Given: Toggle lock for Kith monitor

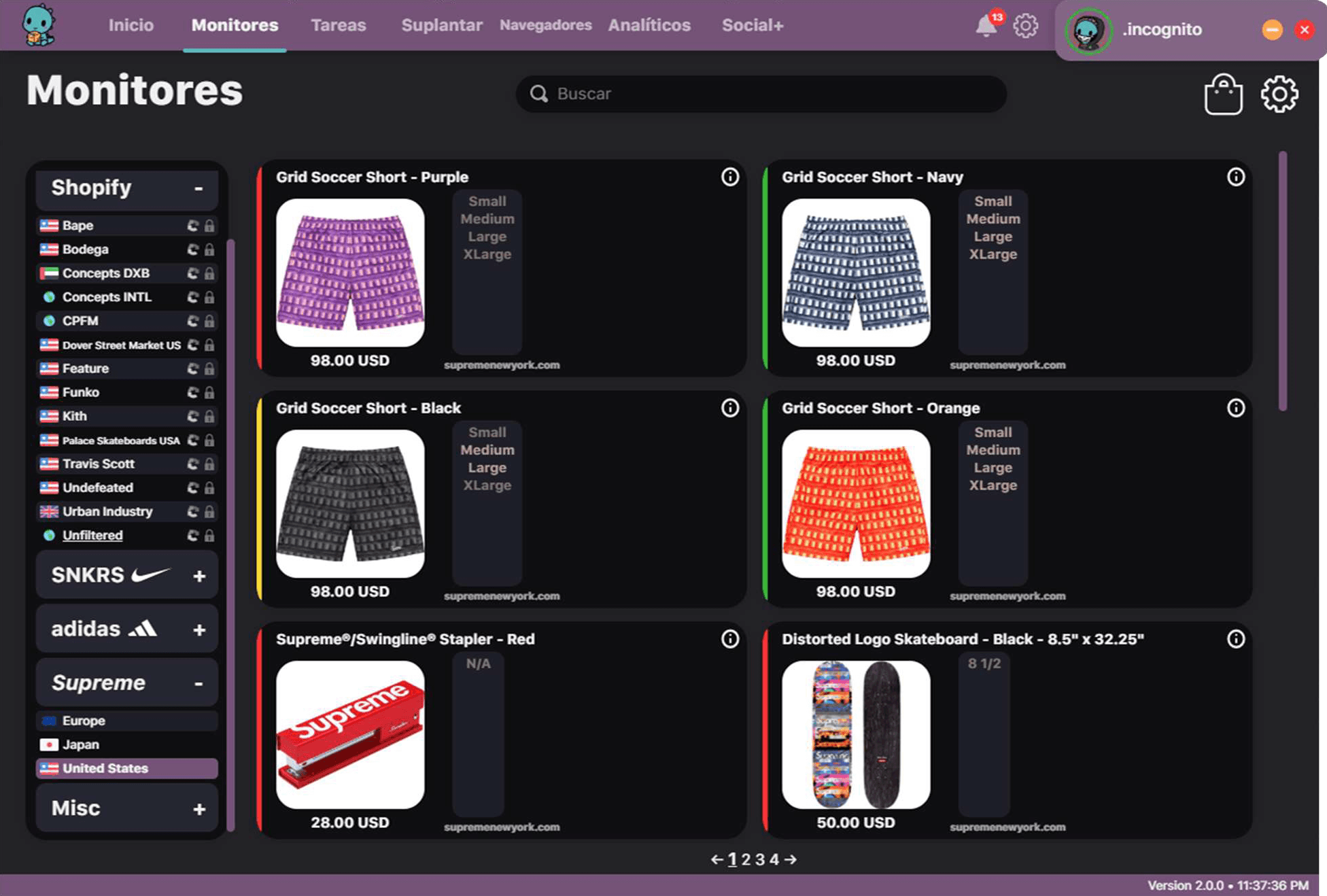Looking at the screenshot, I should click(209, 416).
